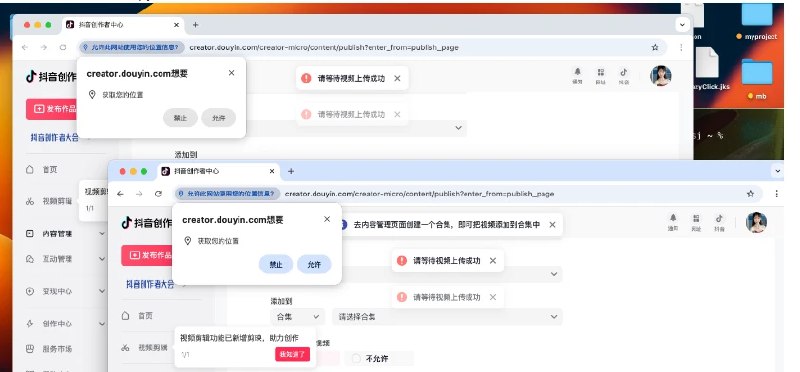Close 抖音创作者中心 tab in front window

[272, 171]
